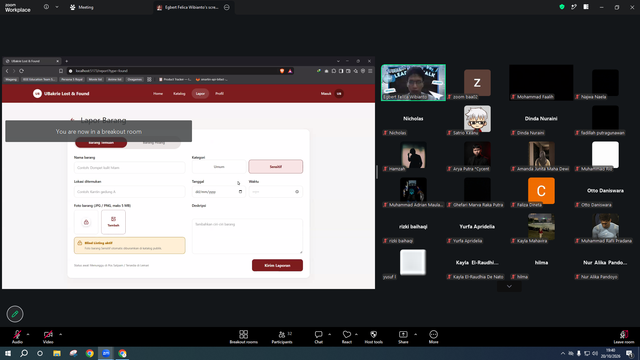Expand Share options arrow
Image resolution: width=640 pixels, height=360 pixels.
pyautogui.click(x=416, y=334)
